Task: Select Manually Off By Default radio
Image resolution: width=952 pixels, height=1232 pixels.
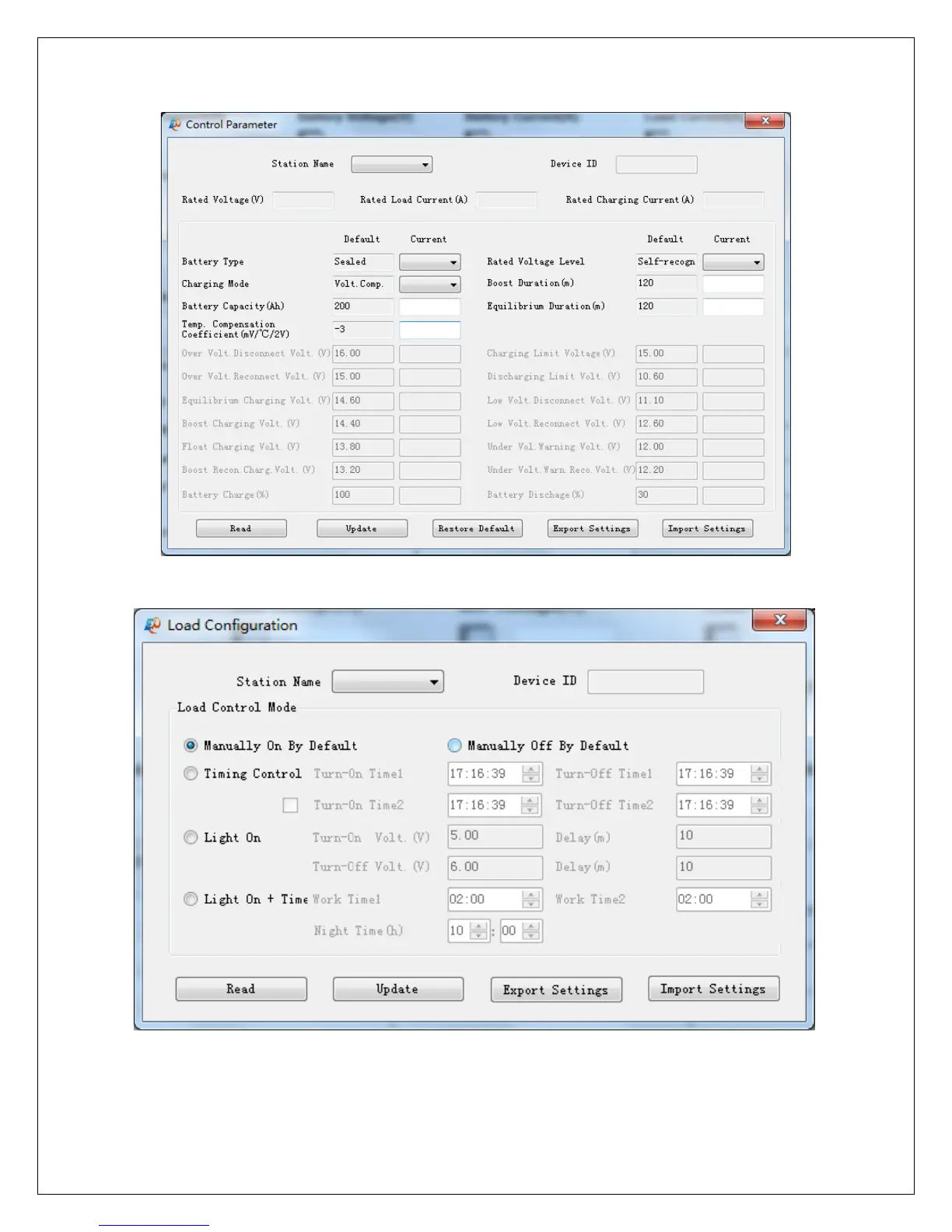Action: (455, 745)
